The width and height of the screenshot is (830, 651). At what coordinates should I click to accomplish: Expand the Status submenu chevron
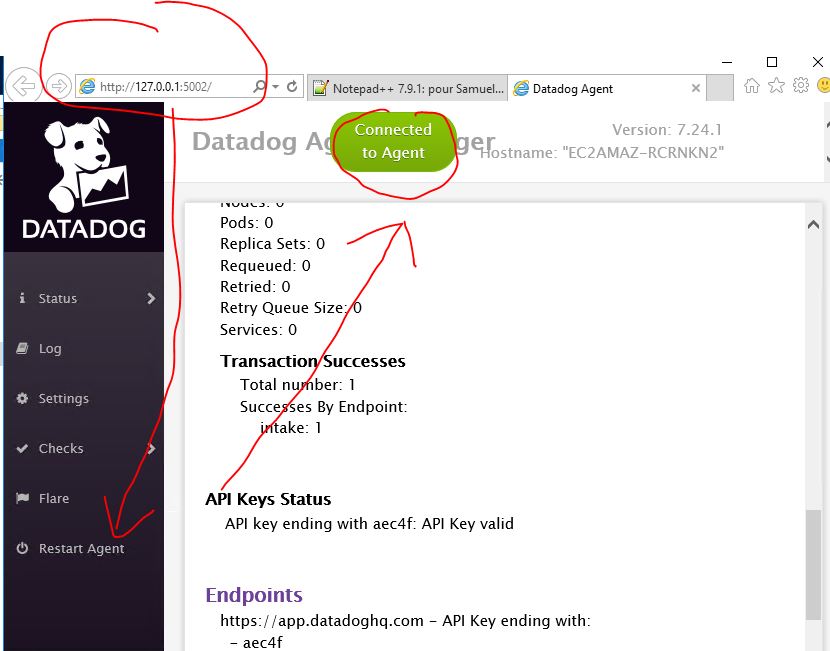(x=151, y=298)
